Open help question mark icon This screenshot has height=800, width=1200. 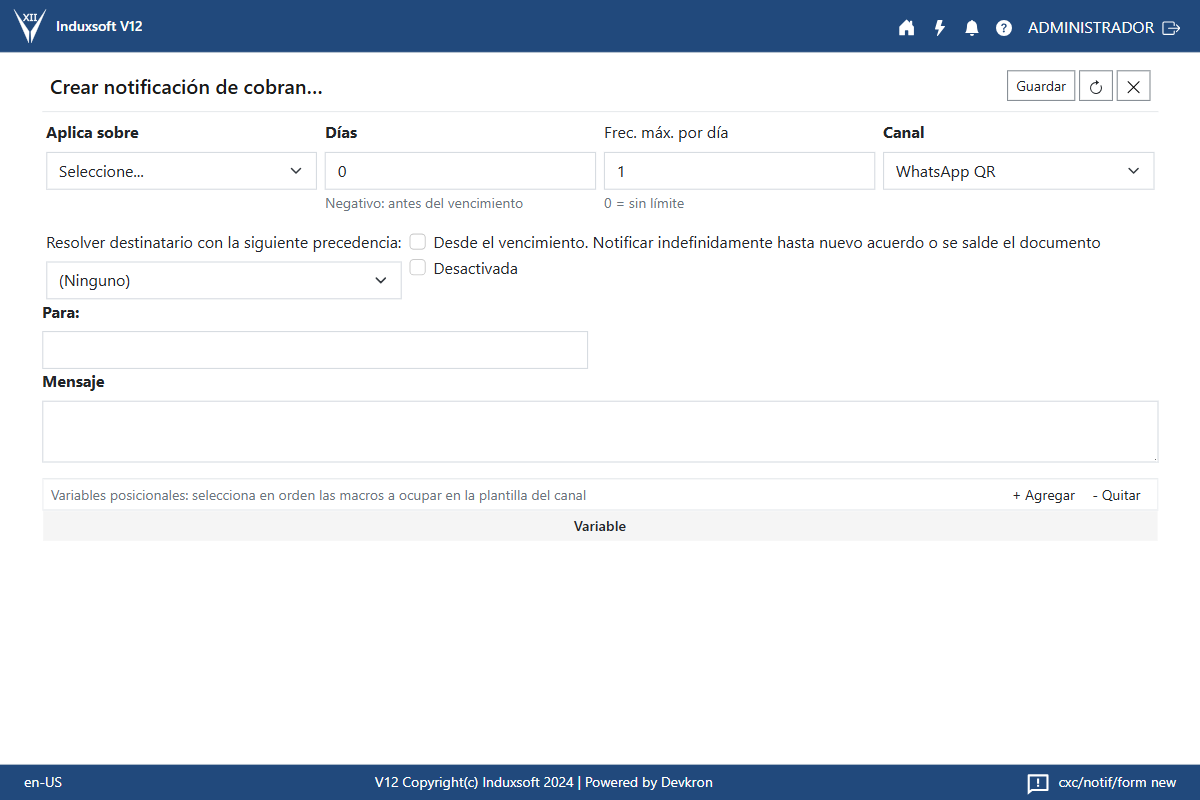[1004, 28]
